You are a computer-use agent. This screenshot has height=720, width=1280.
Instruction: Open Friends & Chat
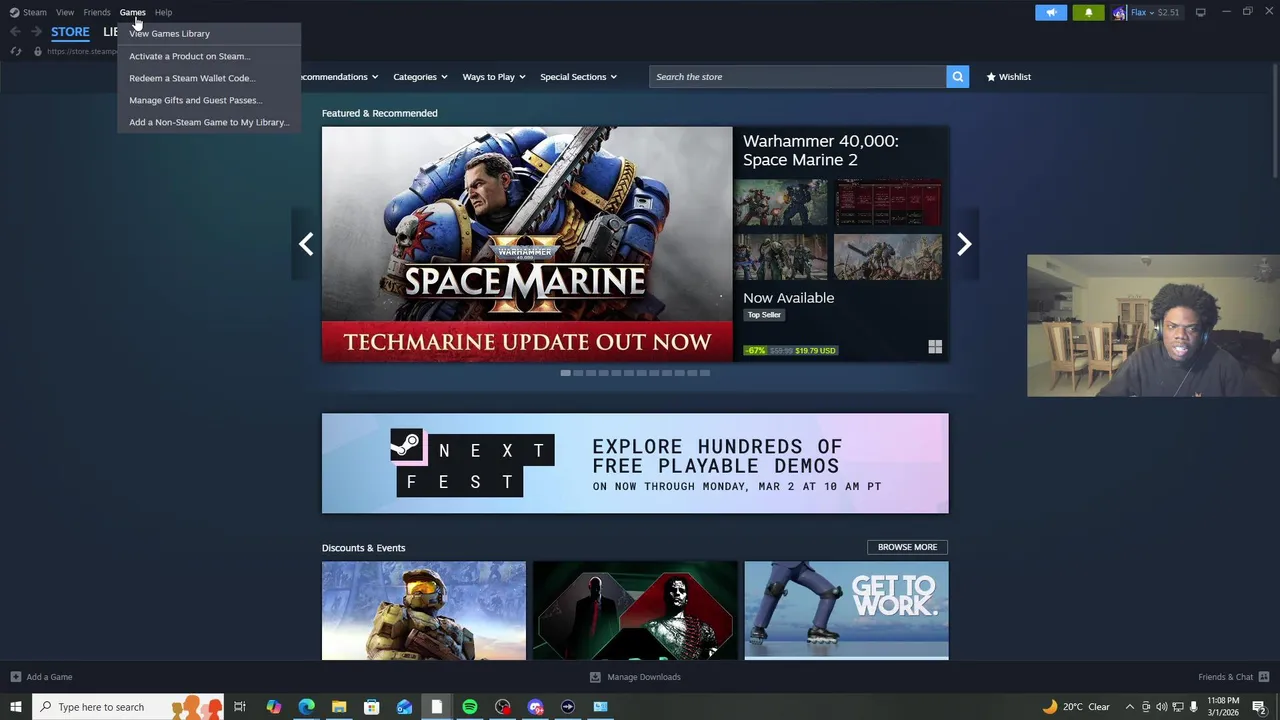(x=1233, y=677)
